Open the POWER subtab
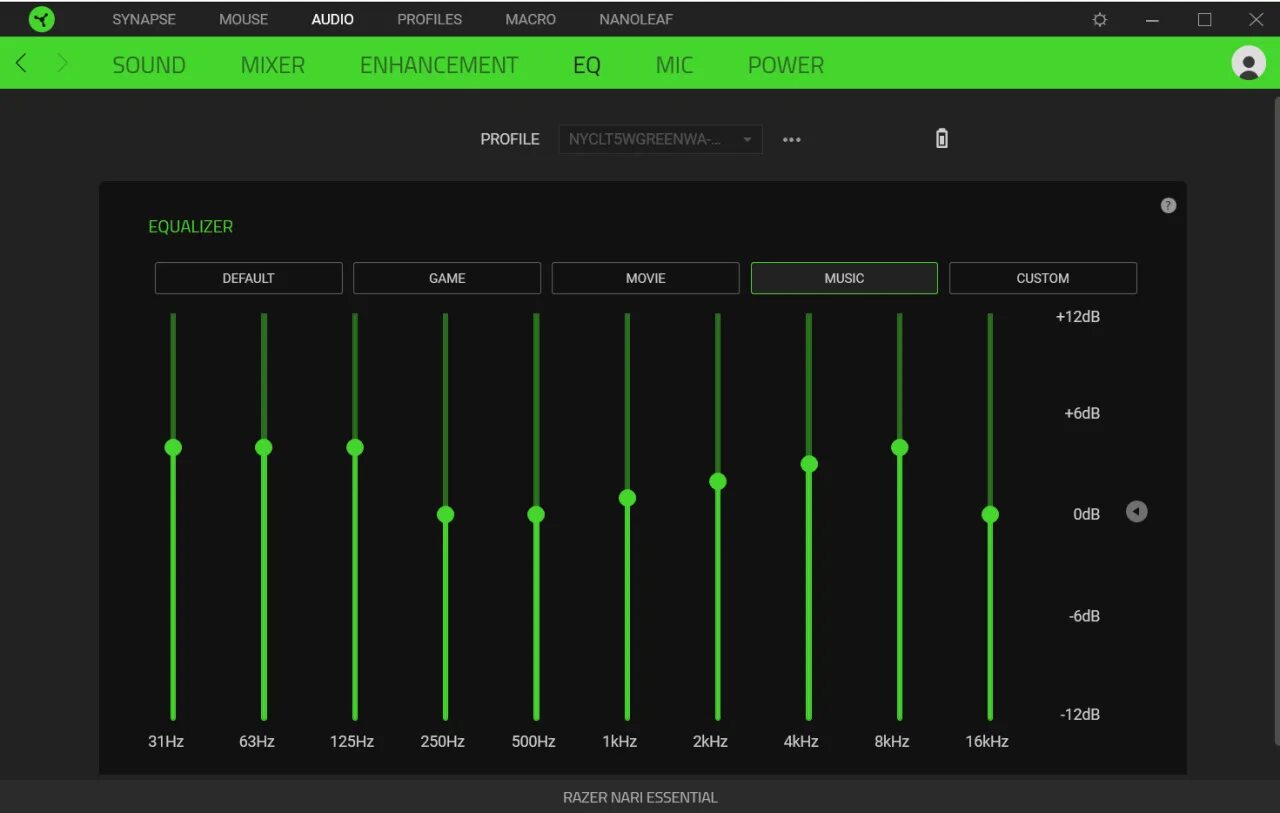 tap(786, 65)
